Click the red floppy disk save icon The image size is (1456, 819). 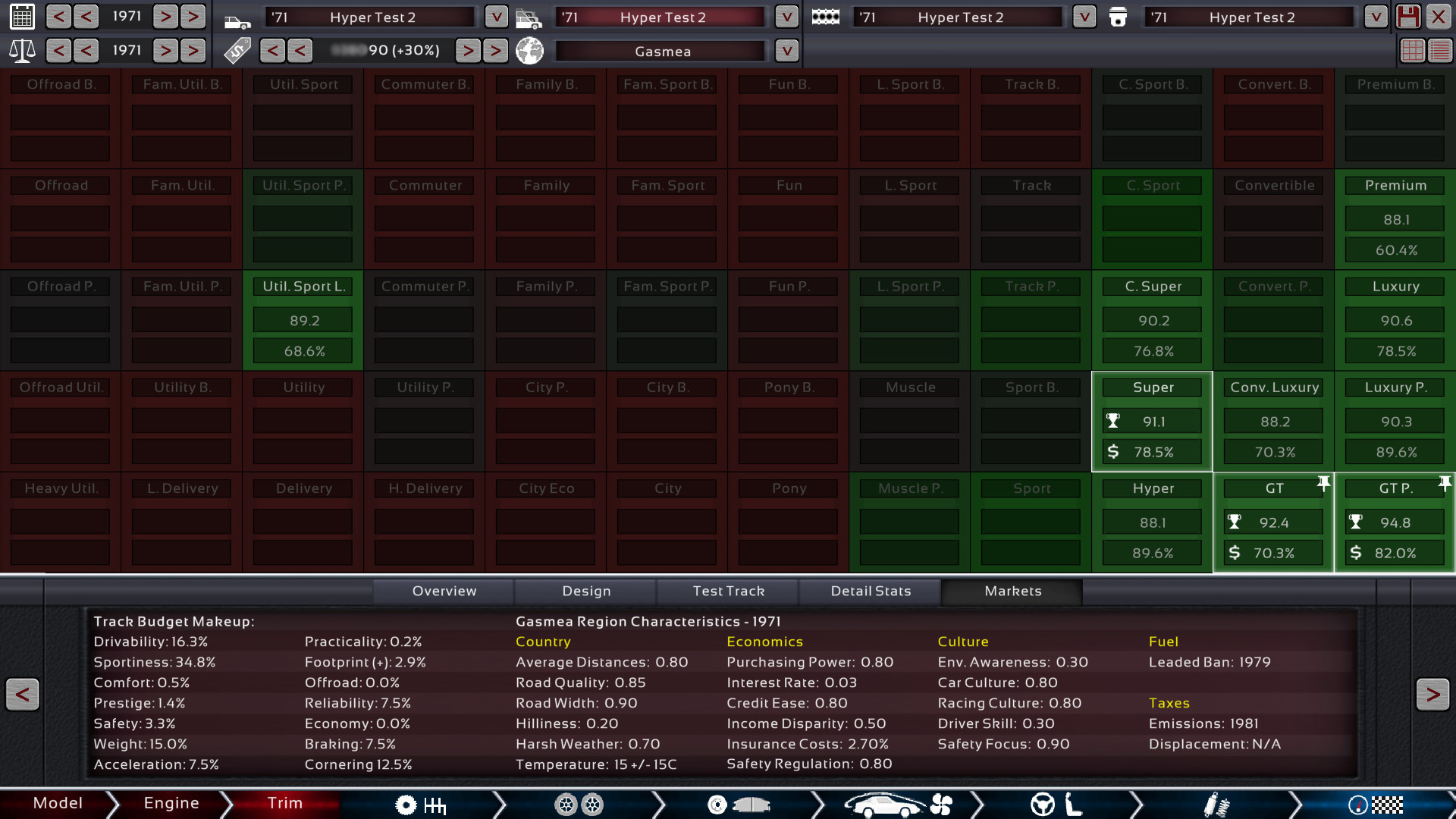(x=1407, y=17)
